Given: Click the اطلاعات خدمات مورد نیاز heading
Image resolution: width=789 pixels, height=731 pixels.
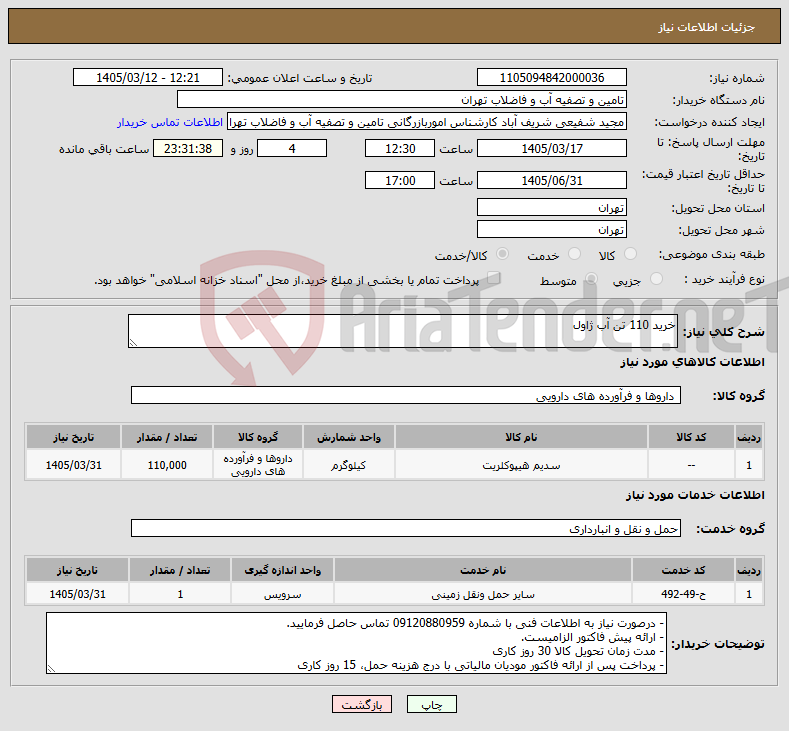Looking at the screenshot, I should (695, 495).
